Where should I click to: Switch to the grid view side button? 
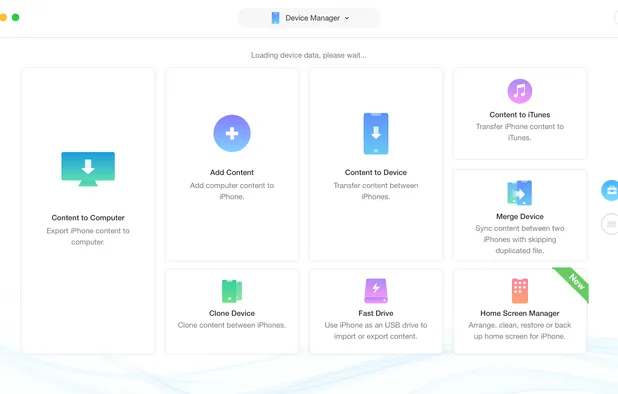tap(610, 224)
